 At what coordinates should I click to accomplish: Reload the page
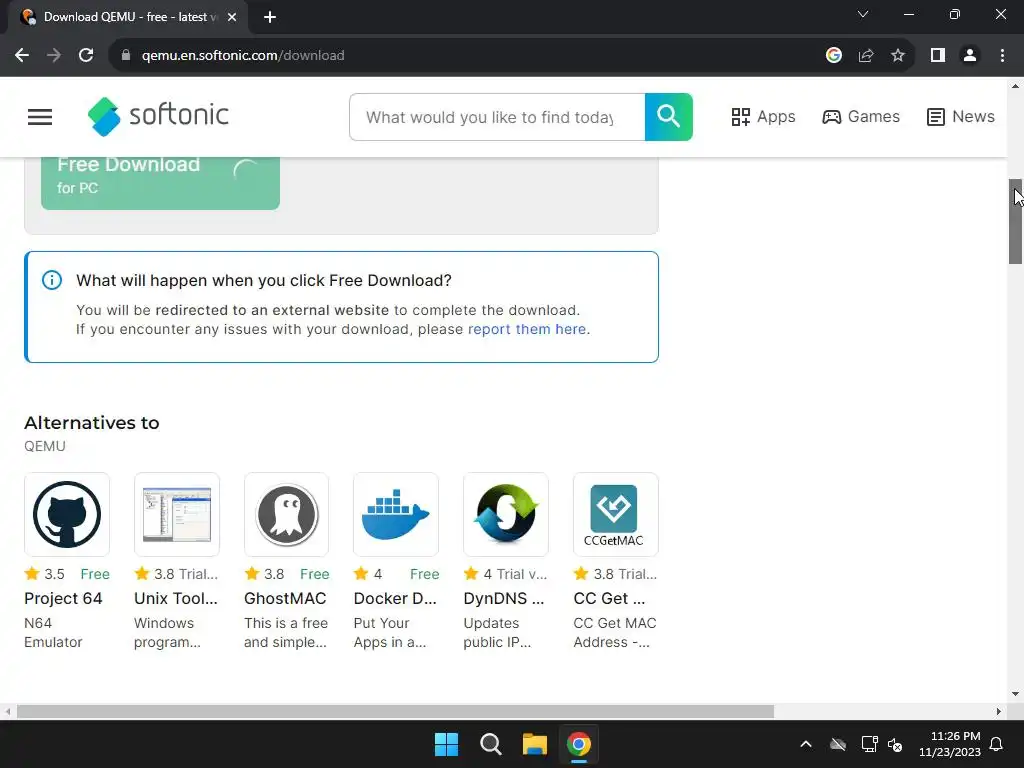click(86, 56)
